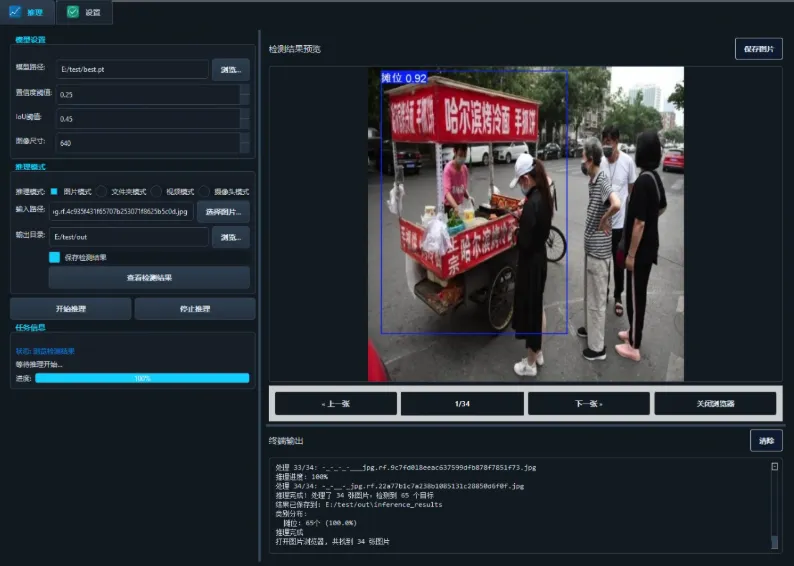Click the 置信度阈值 field showing 0.25
Screen dimensions: 794x566
point(148,94)
